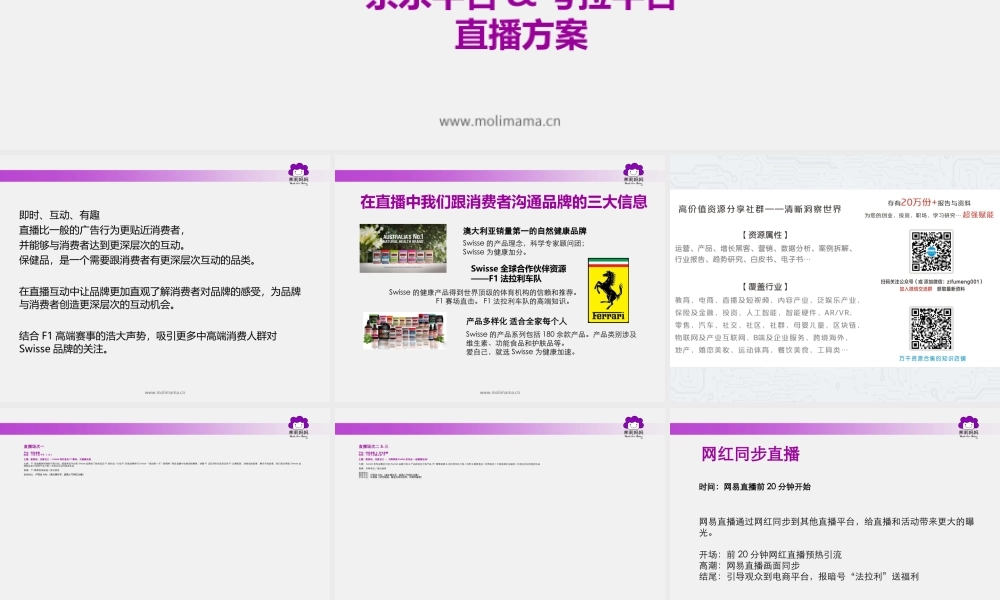The height and width of the screenshot is (600, 1000).
Task: Click the Swisse product bottles image beside 产品多样化
Action: coord(403,330)
